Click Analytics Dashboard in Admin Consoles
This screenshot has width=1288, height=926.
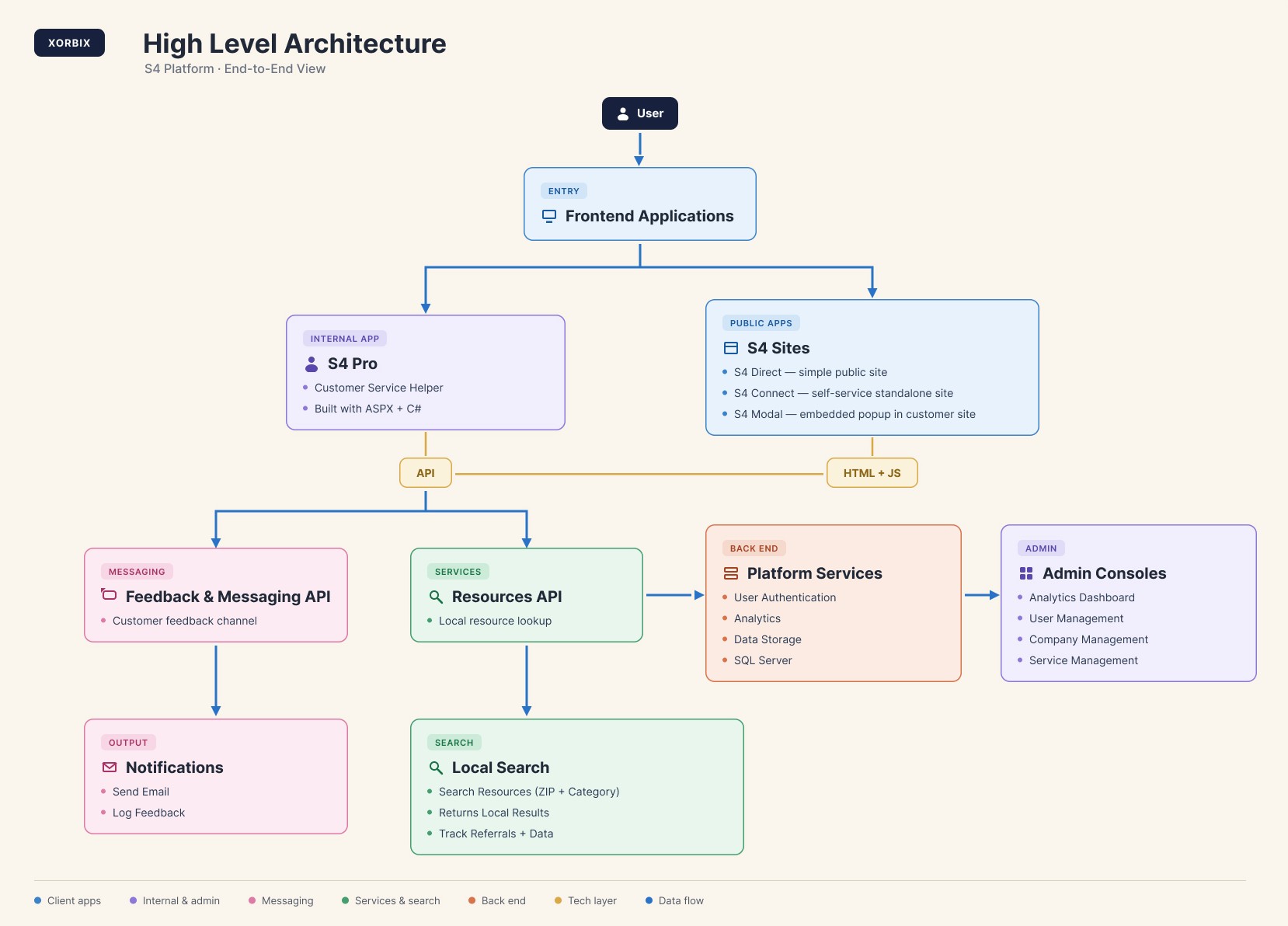pyautogui.click(x=1081, y=597)
